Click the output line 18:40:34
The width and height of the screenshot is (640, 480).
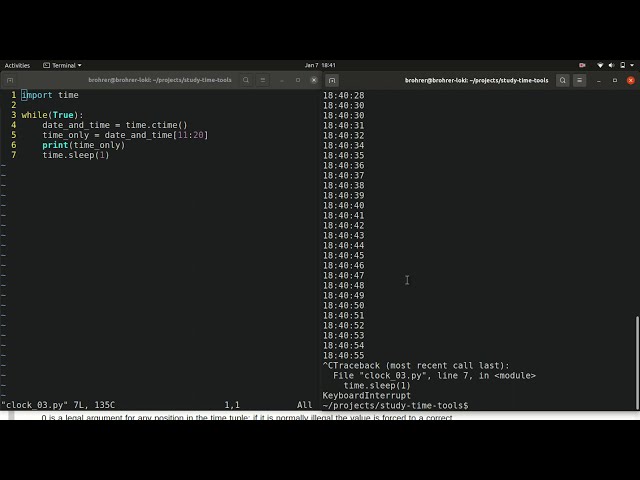(x=344, y=145)
